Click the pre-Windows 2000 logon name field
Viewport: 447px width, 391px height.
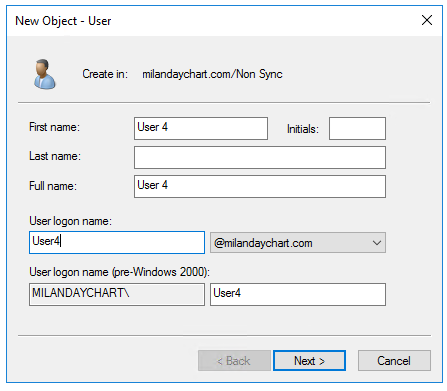tap(298, 294)
